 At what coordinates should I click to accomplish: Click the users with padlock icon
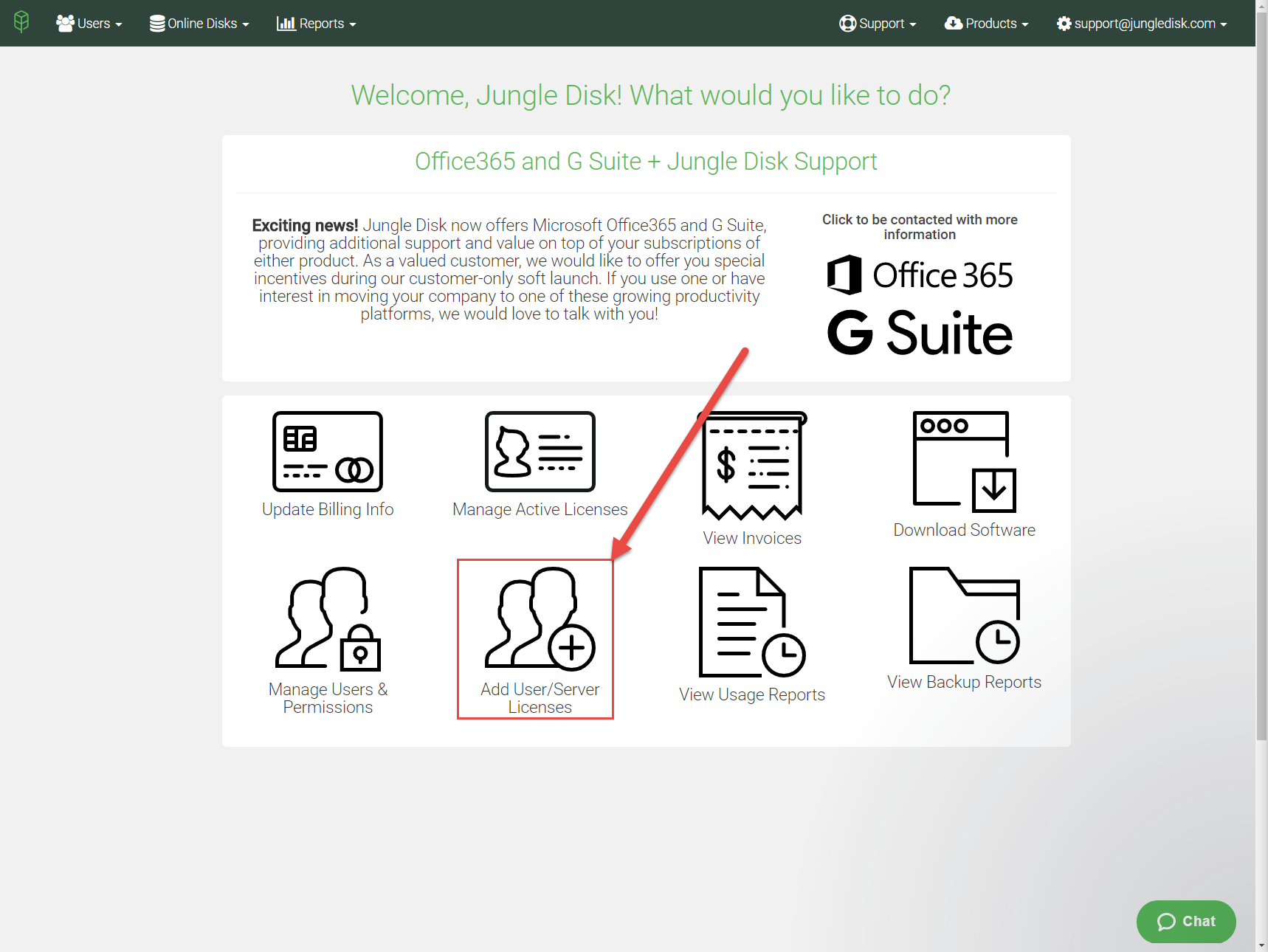tap(328, 619)
